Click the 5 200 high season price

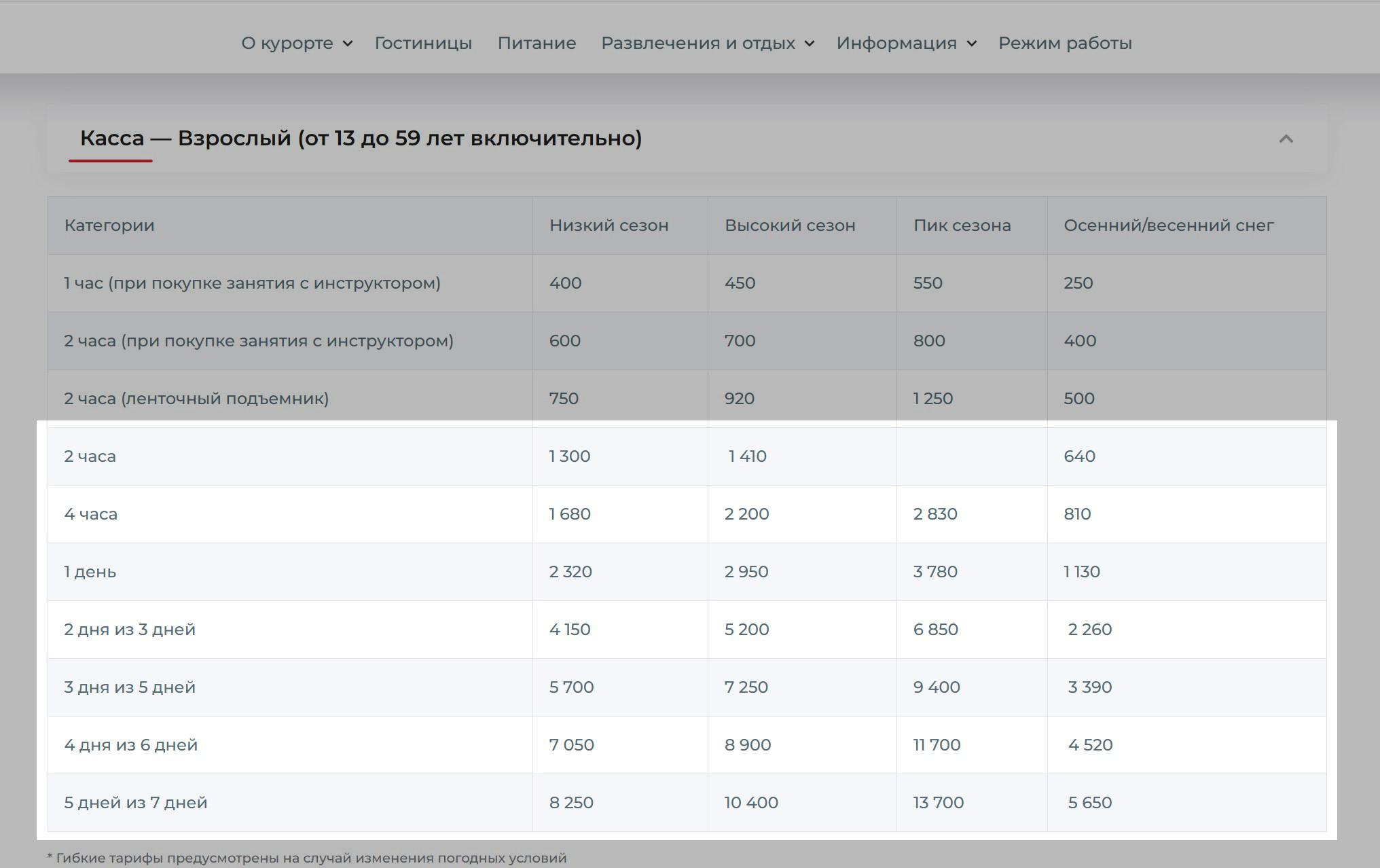click(x=747, y=630)
